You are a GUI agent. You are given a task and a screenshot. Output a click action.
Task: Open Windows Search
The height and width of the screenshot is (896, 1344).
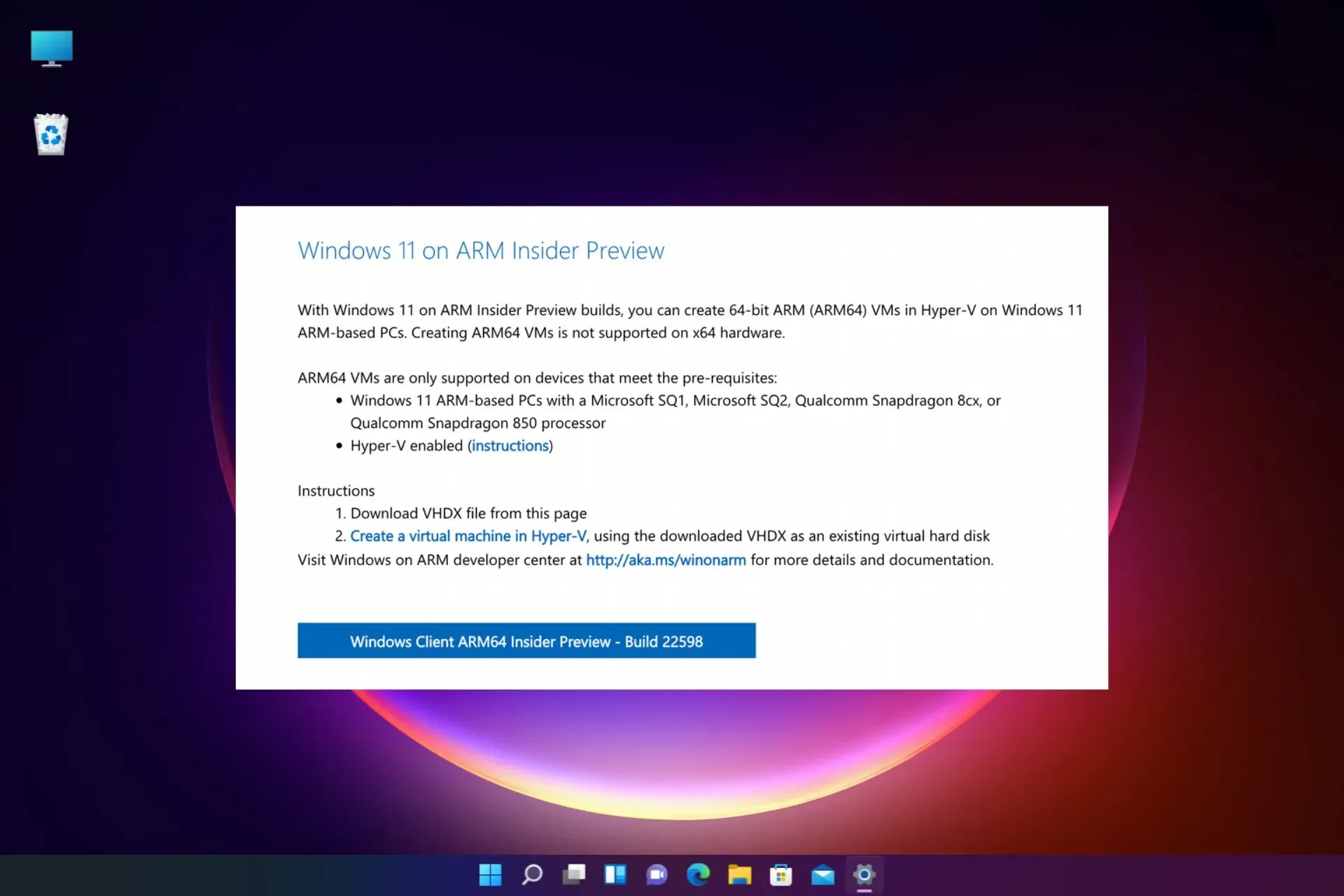click(x=532, y=875)
